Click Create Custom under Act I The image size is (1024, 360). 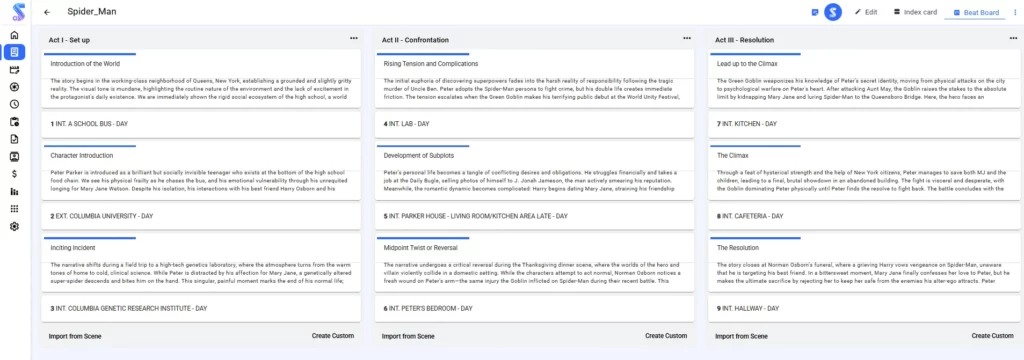coord(333,336)
